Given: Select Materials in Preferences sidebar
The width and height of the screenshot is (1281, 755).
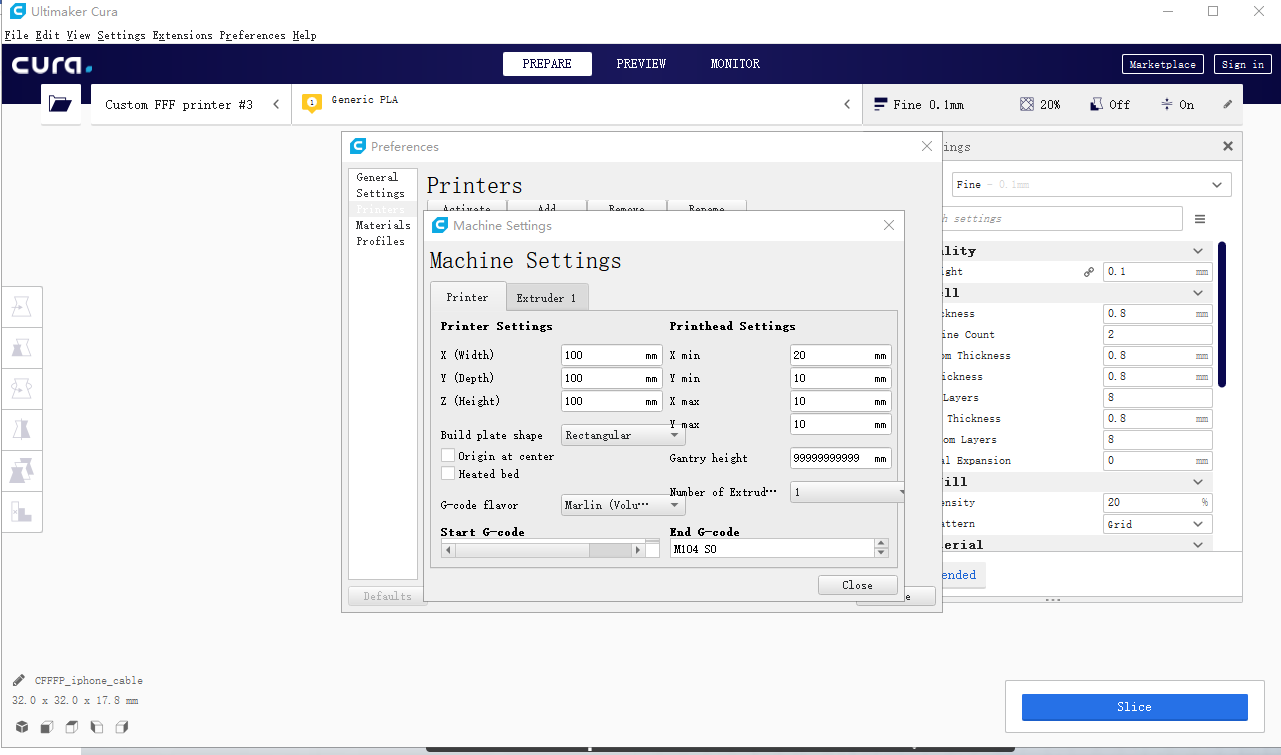Looking at the screenshot, I should (383, 225).
